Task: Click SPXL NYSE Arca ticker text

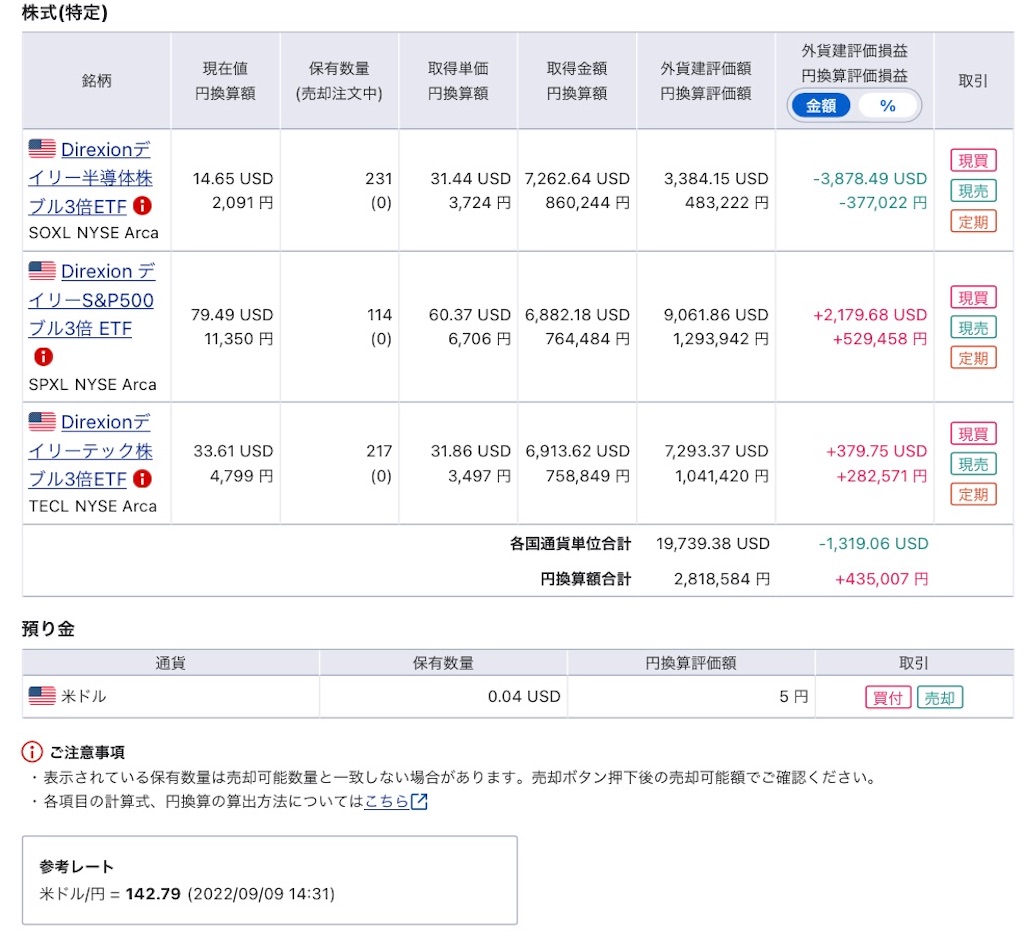Action: point(93,384)
